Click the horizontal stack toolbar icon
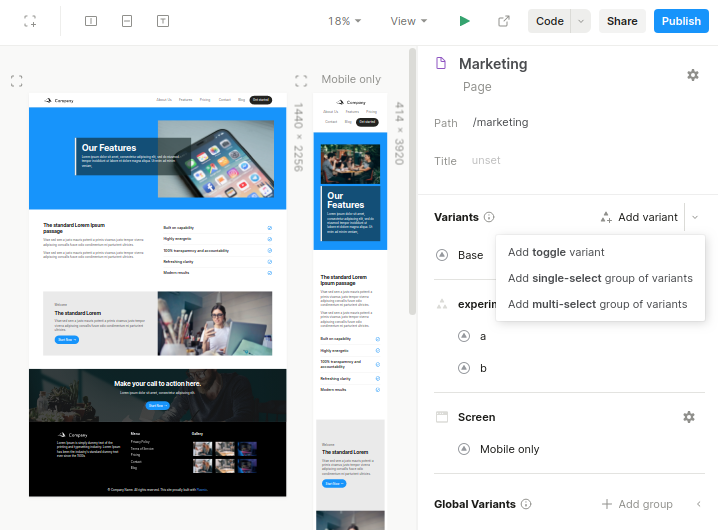The width and height of the screenshot is (718, 530). (x=91, y=21)
